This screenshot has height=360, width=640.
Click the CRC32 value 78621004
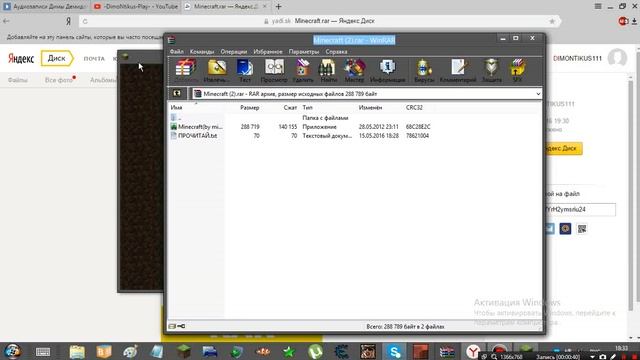click(x=417, y=136)
